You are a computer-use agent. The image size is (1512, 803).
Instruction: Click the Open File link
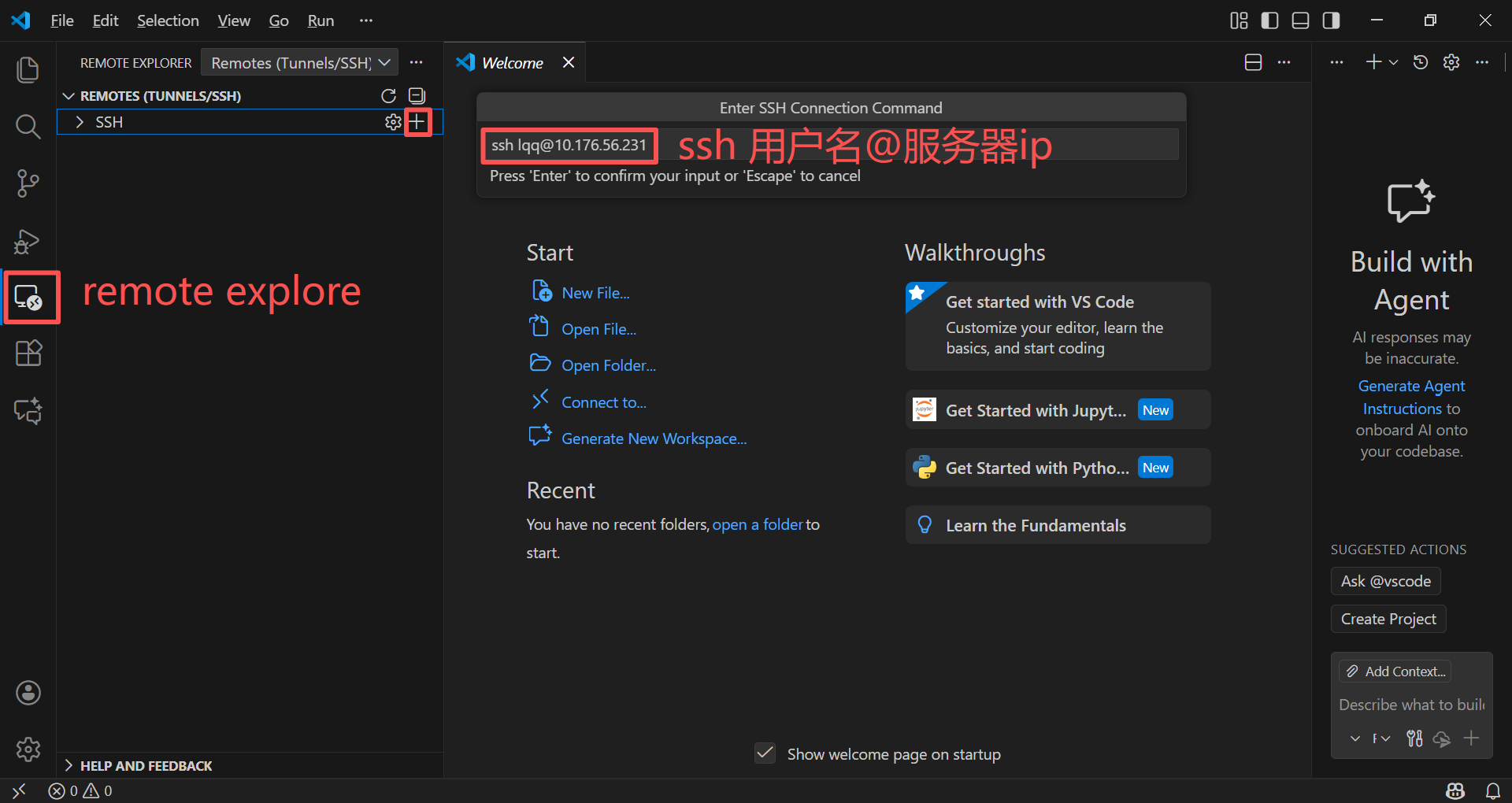pyautogui.click(x=598, y=329)
